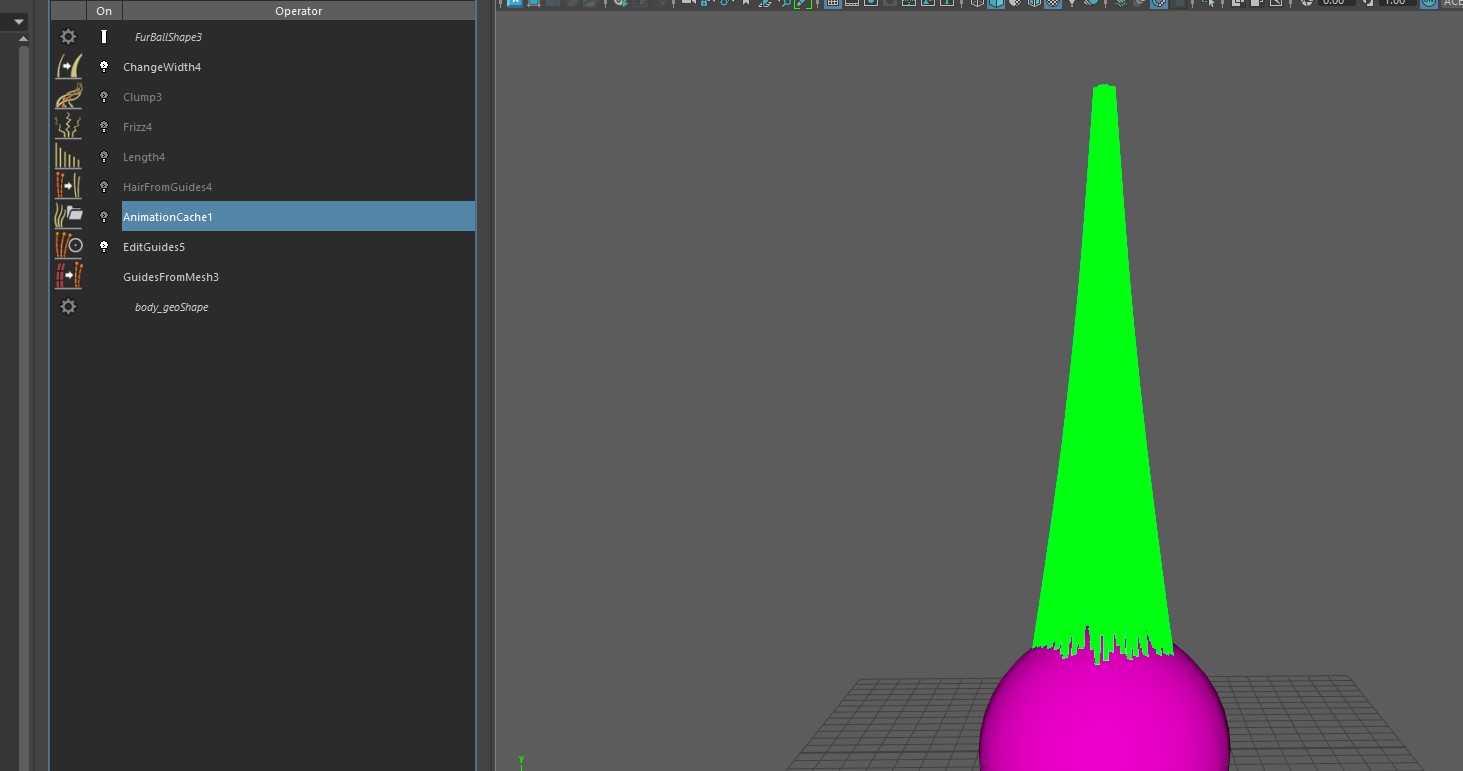Click the FurBallShape3 gear icon
The width and height of the screenshot is (1463, 771).
68,37
